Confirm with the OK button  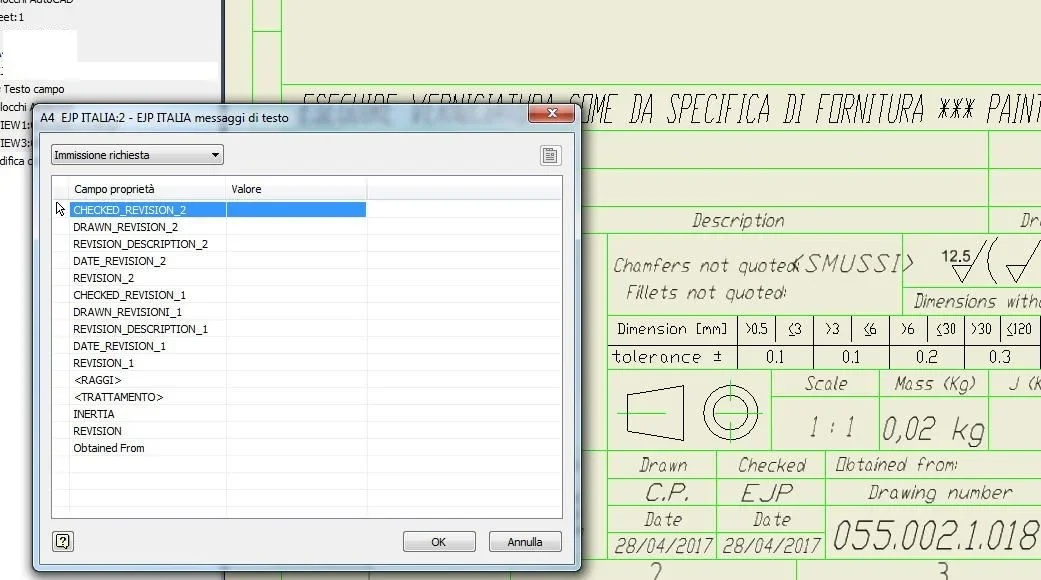439,542
